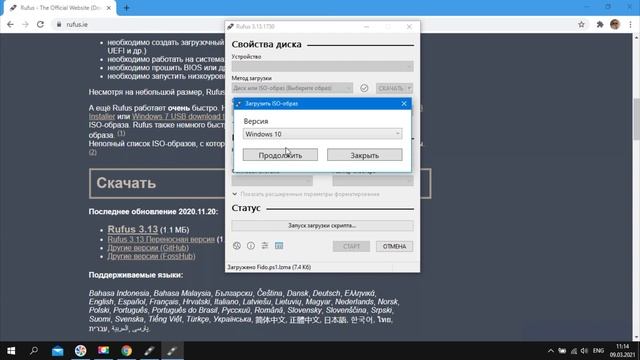Open network status in system tray
Image resolution: width=640 pixels, height=360 pixels.
point(573,351)
